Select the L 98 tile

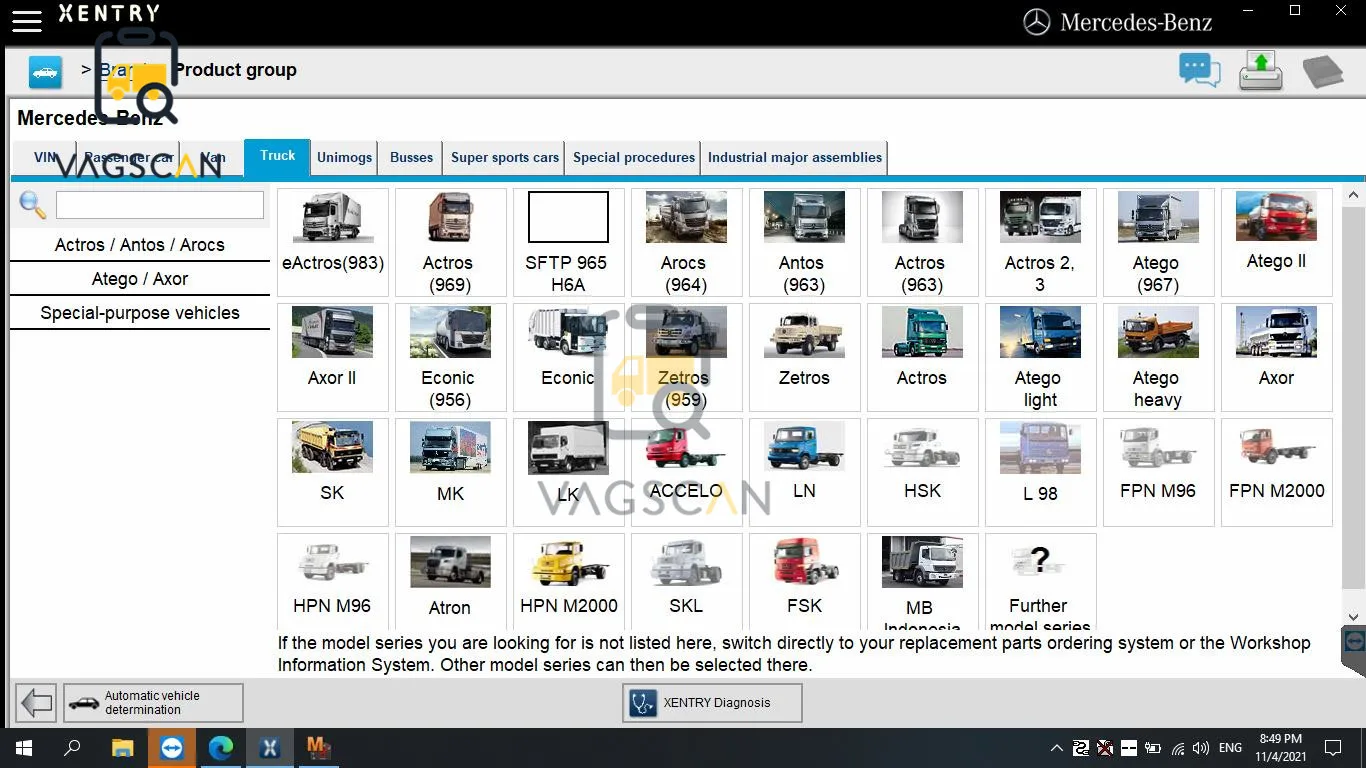click(x=1041, y=472)
